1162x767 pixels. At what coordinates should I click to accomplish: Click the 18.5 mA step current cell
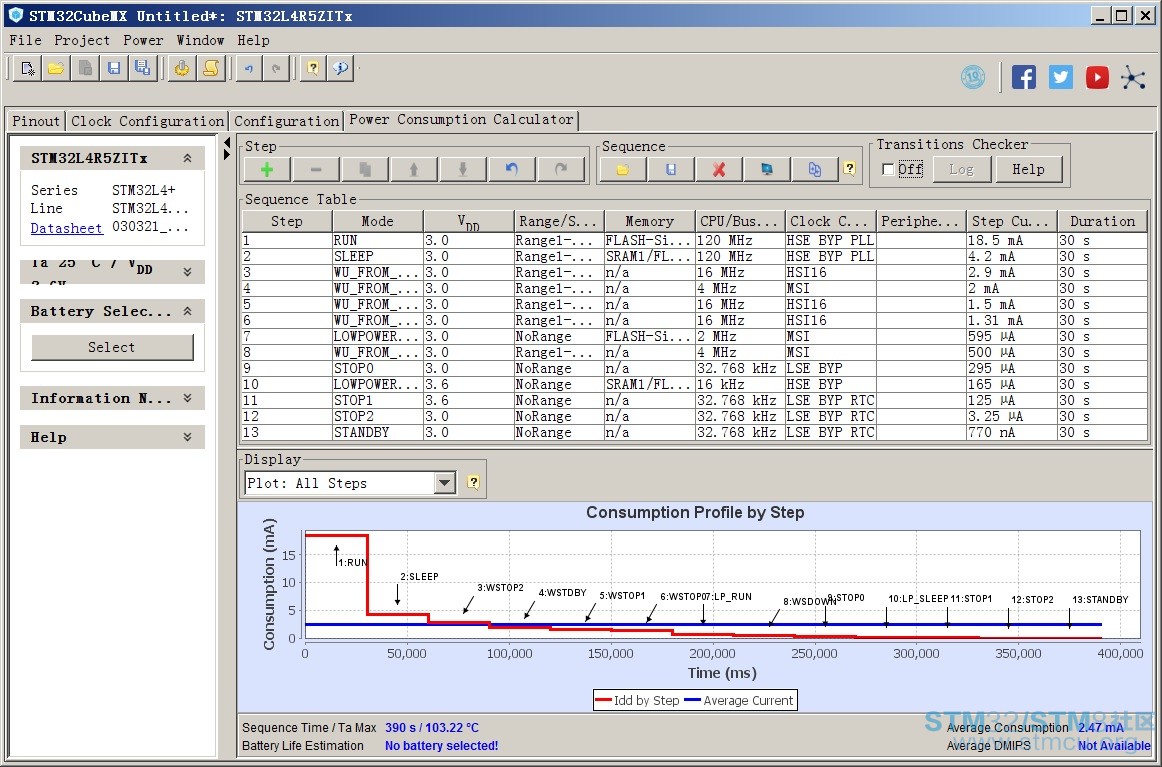coord(1012,240)
